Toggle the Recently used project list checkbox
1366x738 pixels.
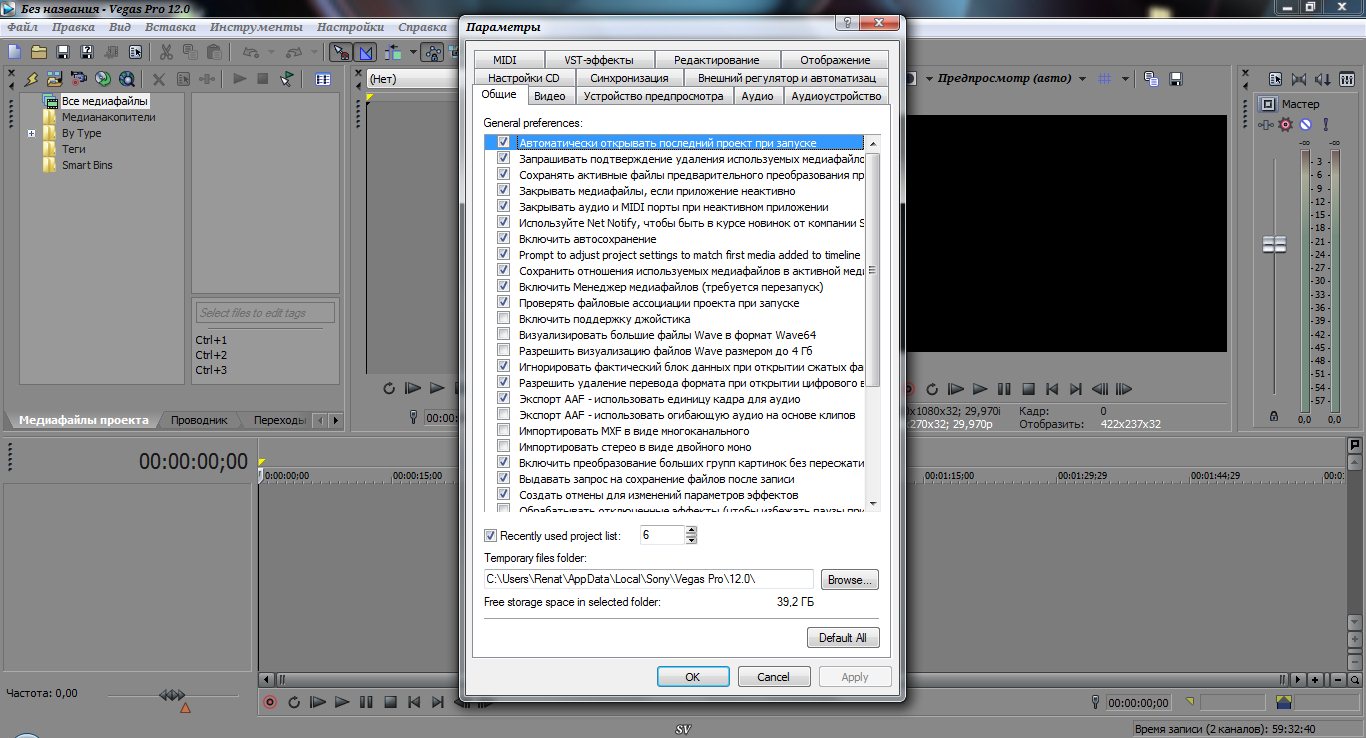click(x=490, y=536)
